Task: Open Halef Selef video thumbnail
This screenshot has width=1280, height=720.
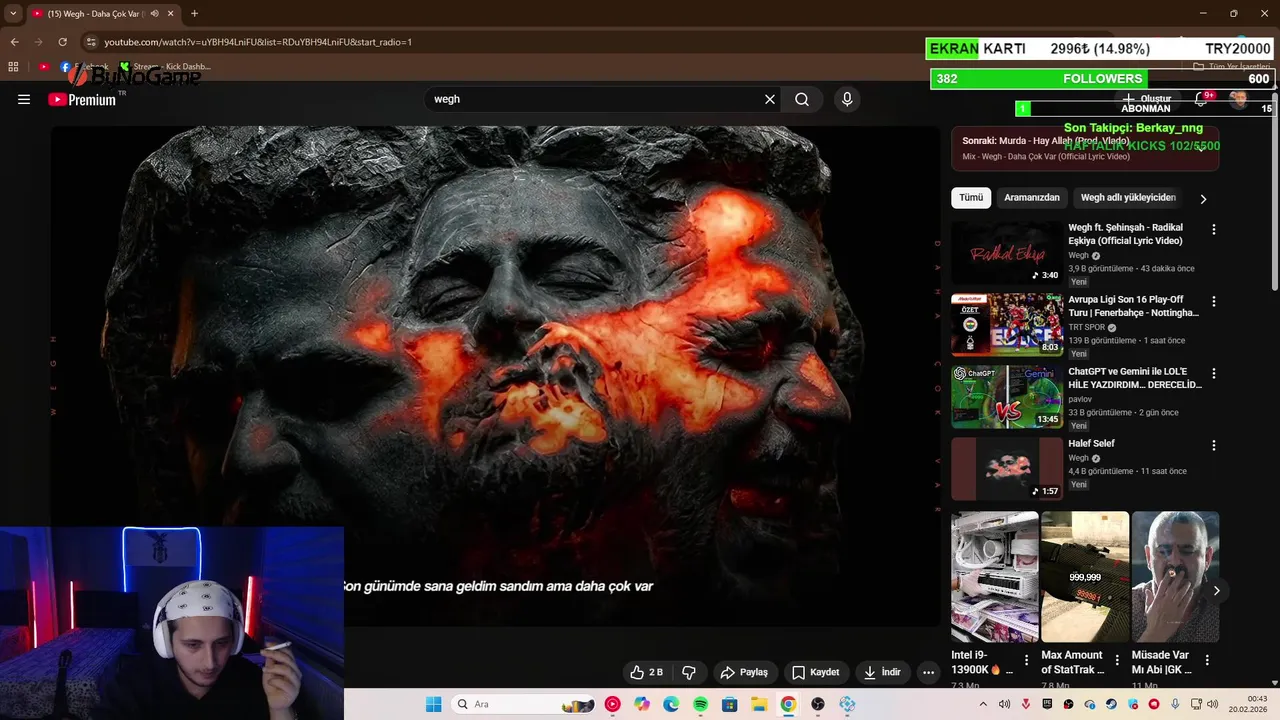Action: [x=1007, y=468]
